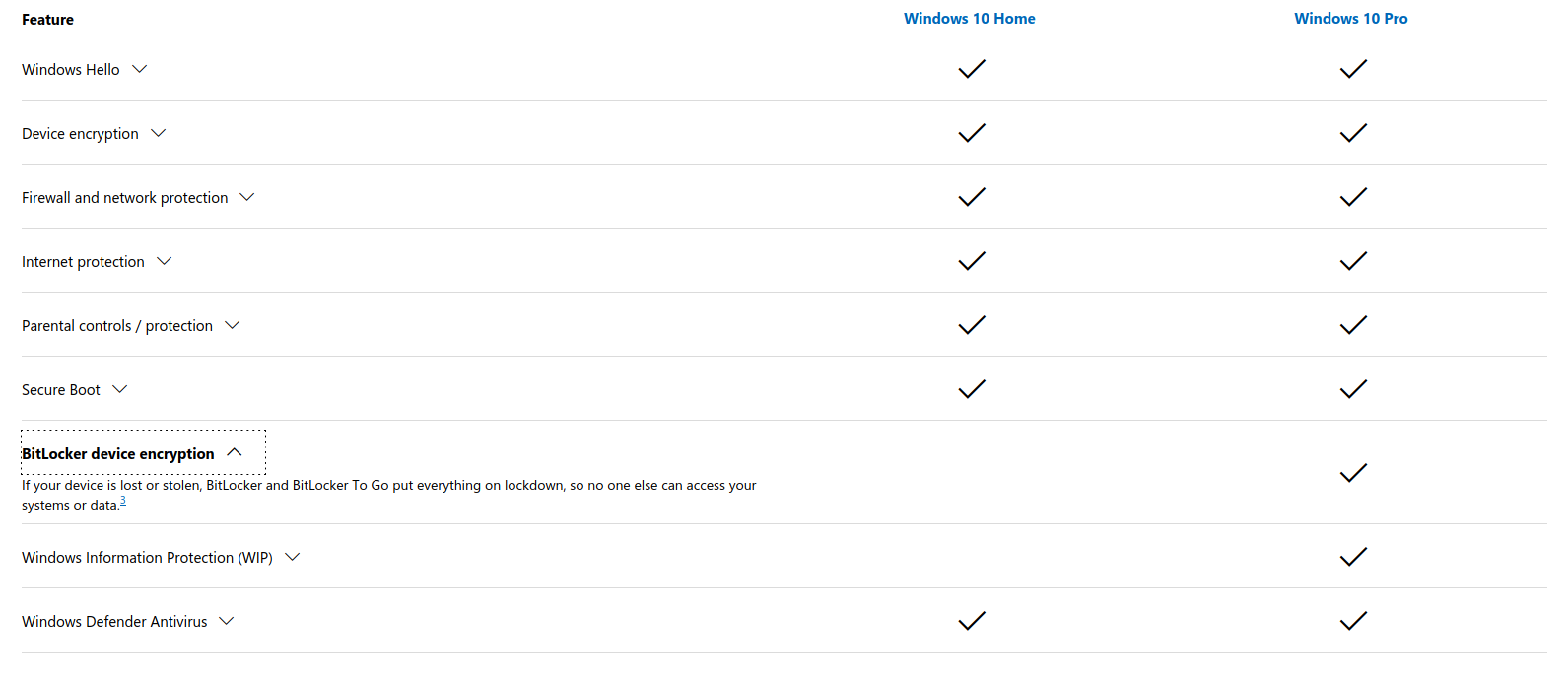This screenshot has height=687, width=1568.
Task: Click Secure Boot checkmark under Windows 10 Home
Action: [972, 389]
